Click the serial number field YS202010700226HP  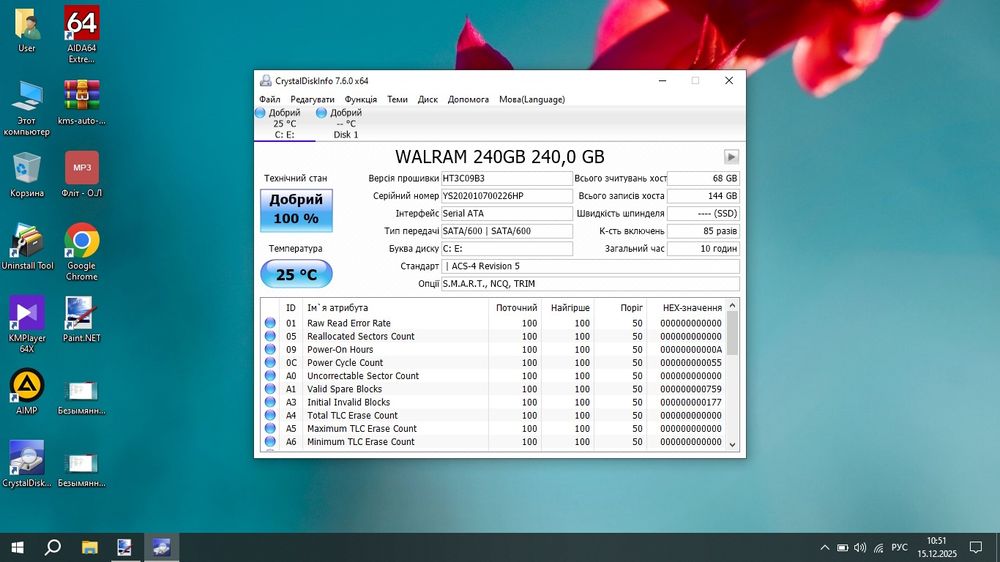[x=506, y=196]
